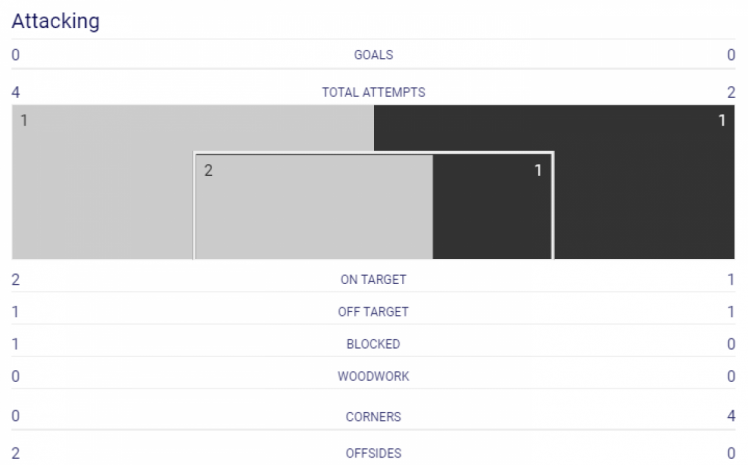
Task: Click the right total attempts value 2
Action: (x=731, y=92)
